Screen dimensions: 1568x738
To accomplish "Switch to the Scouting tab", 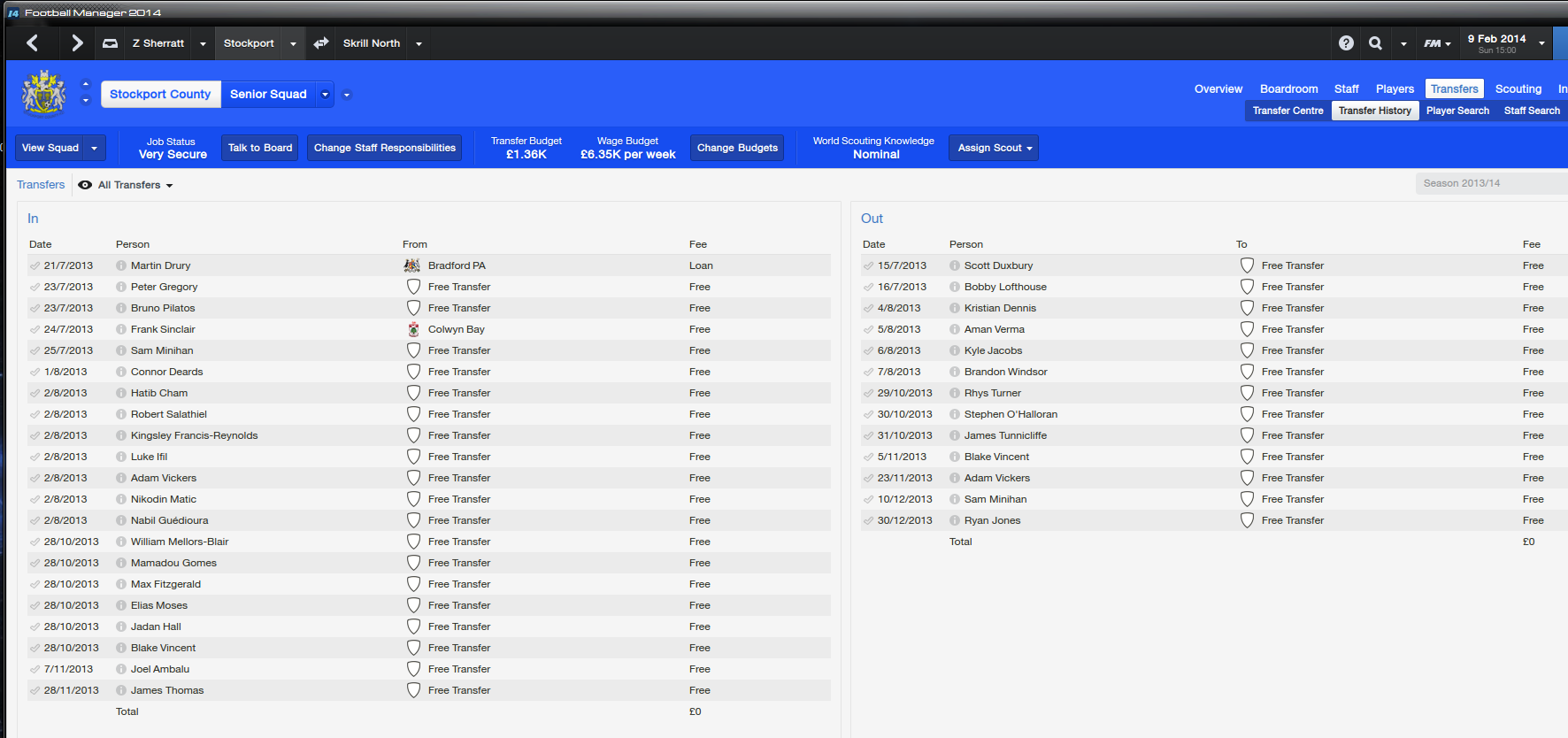I will click(x=1518, y=89).
